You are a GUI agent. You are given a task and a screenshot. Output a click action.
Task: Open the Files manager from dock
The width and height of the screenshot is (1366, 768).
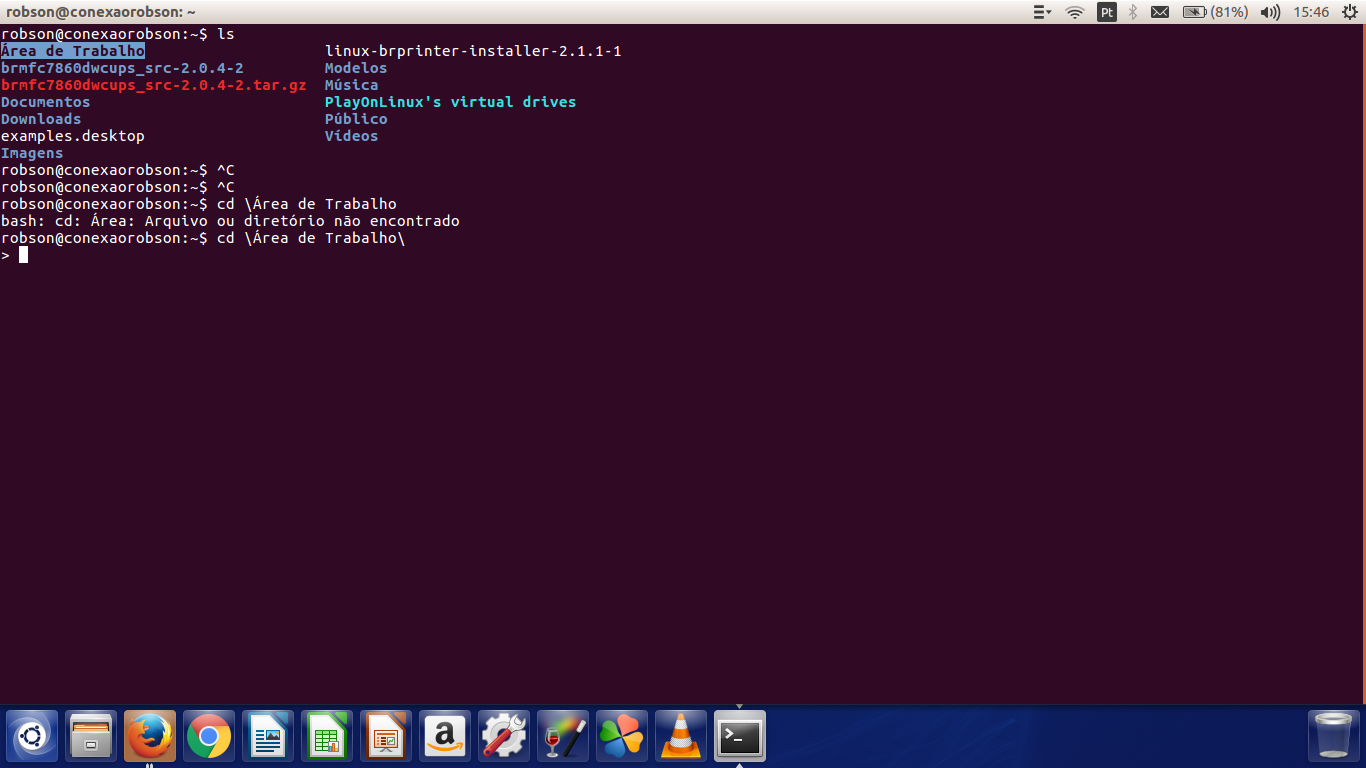(91, 737)
